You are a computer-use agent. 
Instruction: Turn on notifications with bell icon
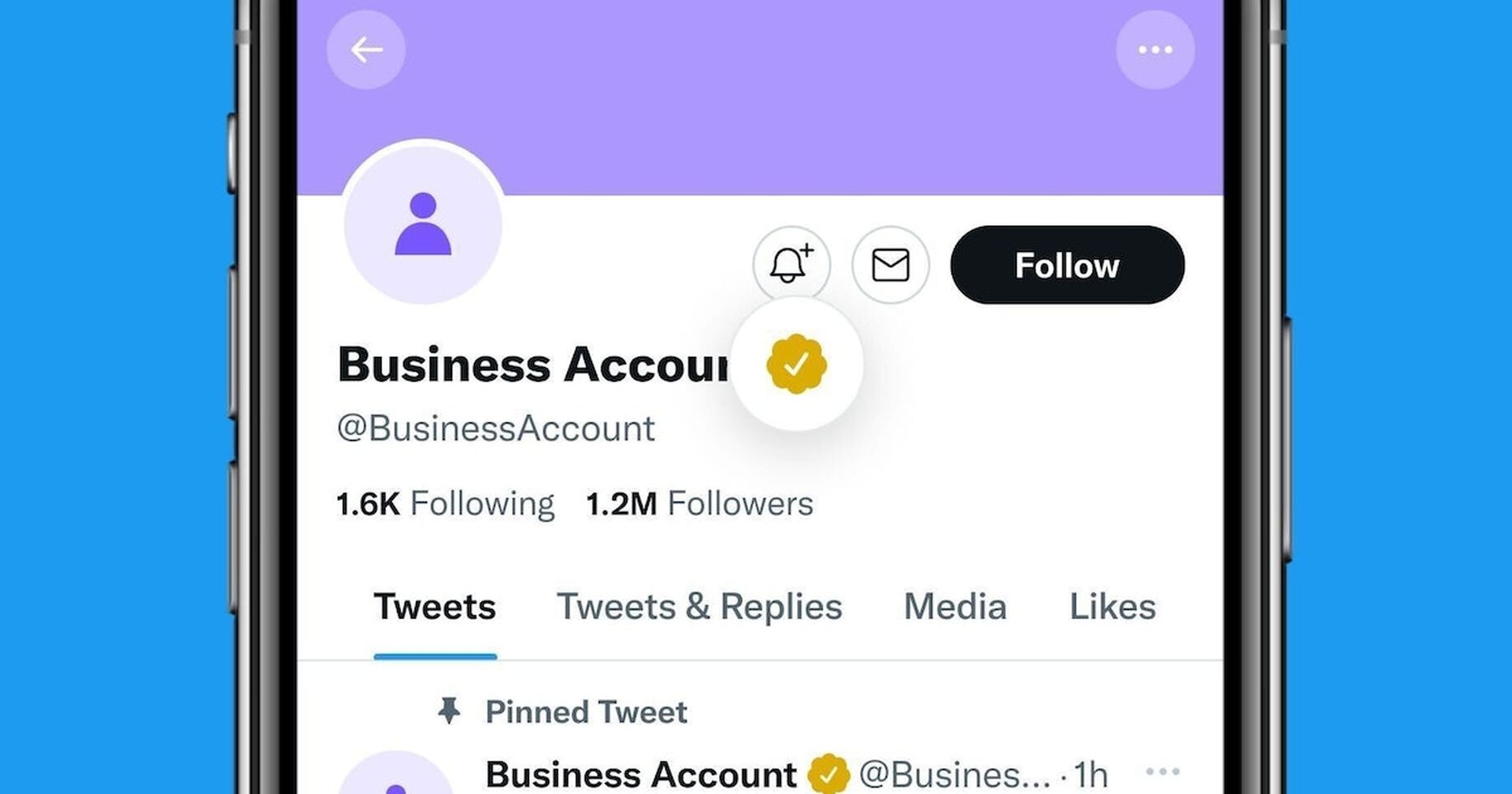[x=791, y=265]
